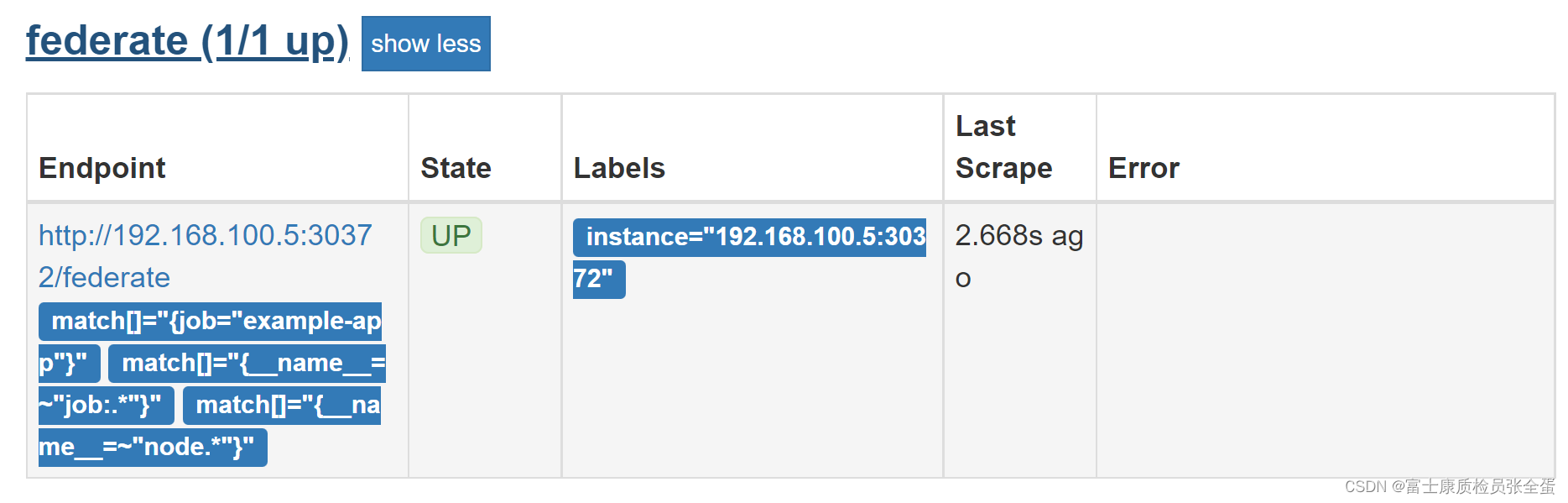
Task: Click the "me__=~"node.*"}" wrapped badge line
Action: [x=153, y=448]
